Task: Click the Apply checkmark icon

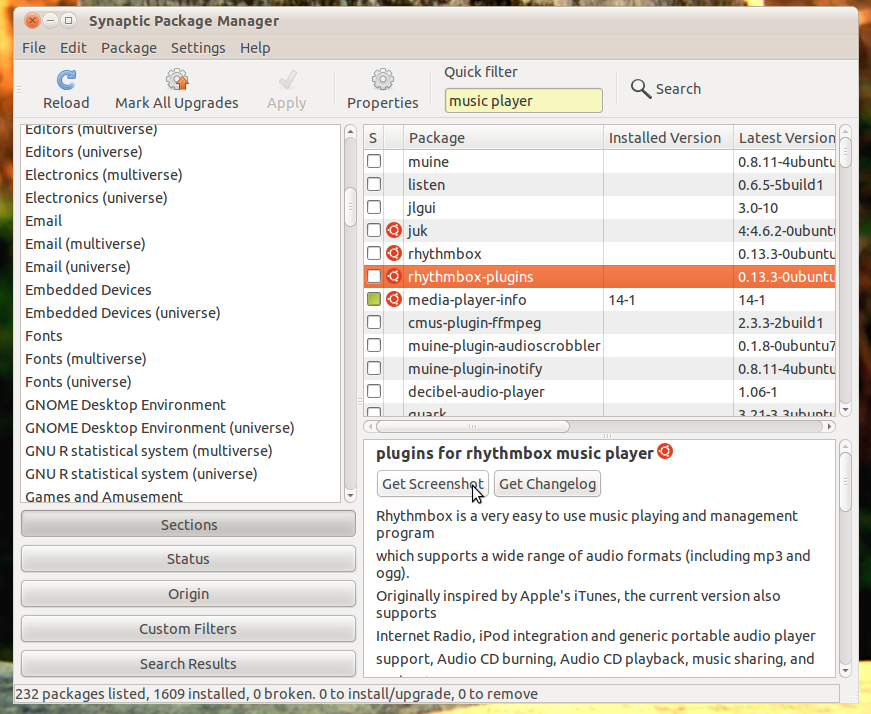Action: tap(287, 80)
